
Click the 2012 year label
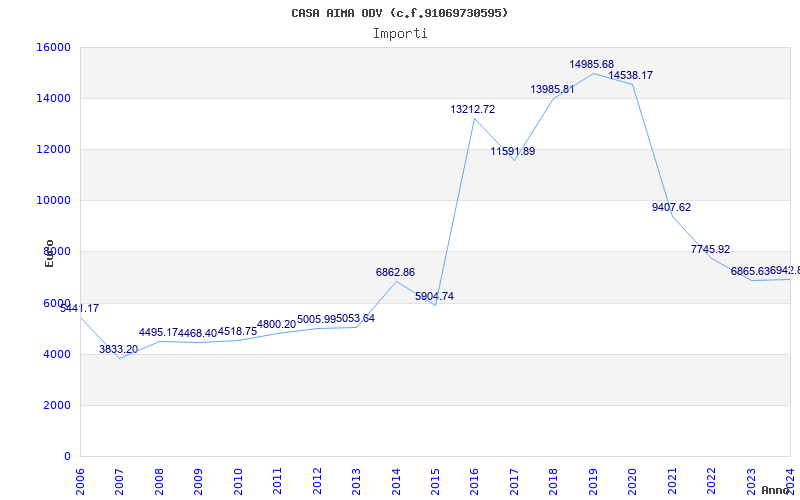click(317, 481)
